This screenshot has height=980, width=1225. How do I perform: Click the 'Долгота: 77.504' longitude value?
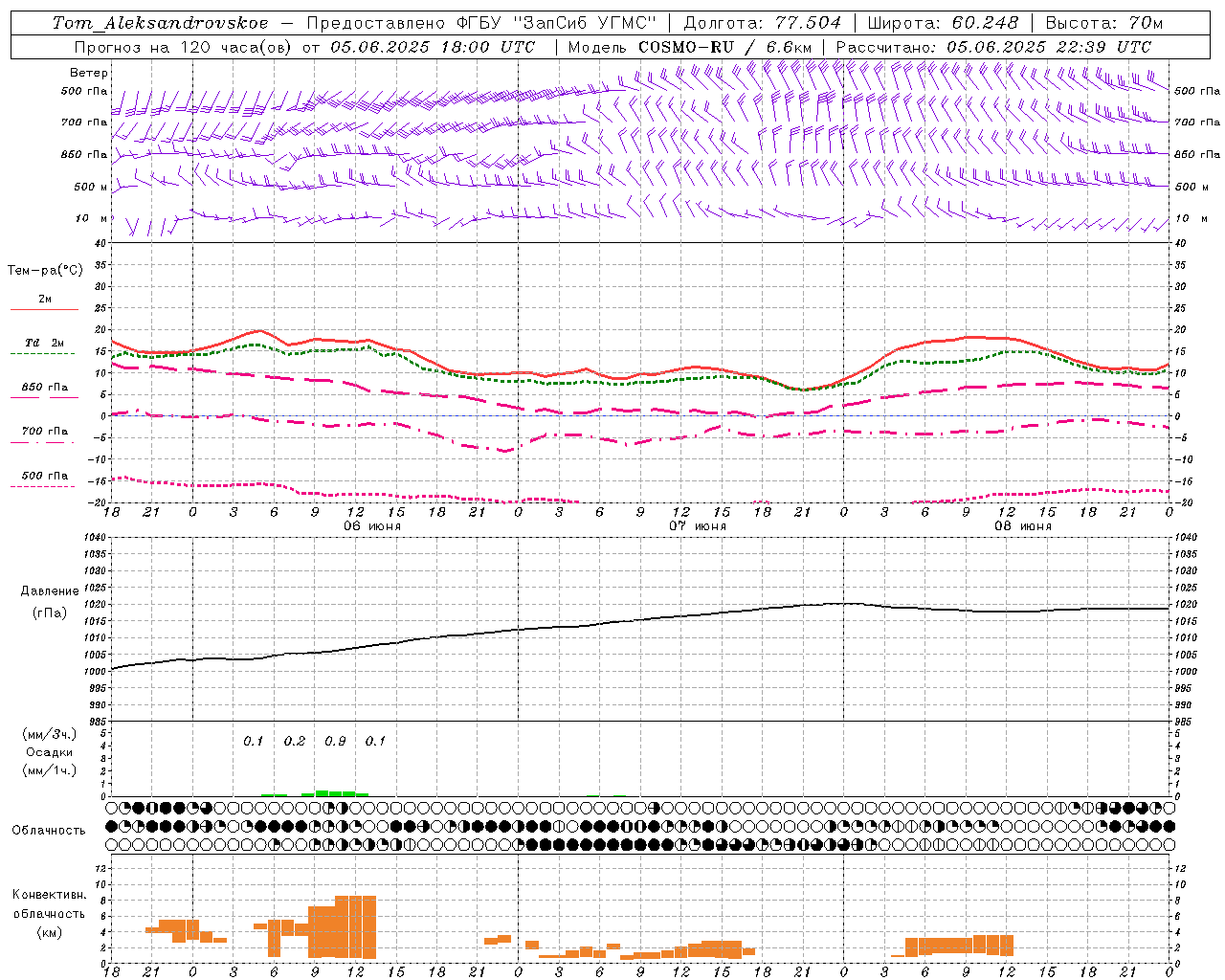[763, 23]
